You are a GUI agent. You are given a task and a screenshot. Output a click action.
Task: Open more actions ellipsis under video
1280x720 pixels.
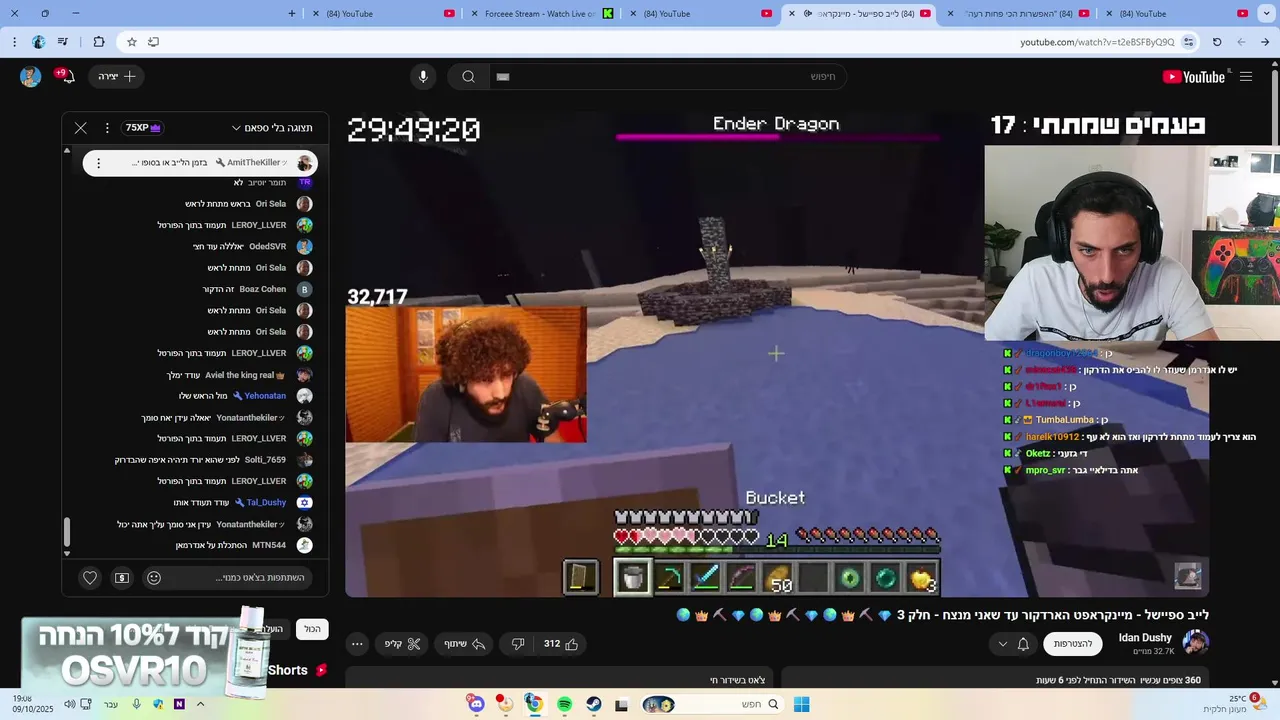[x=357, y=644]
